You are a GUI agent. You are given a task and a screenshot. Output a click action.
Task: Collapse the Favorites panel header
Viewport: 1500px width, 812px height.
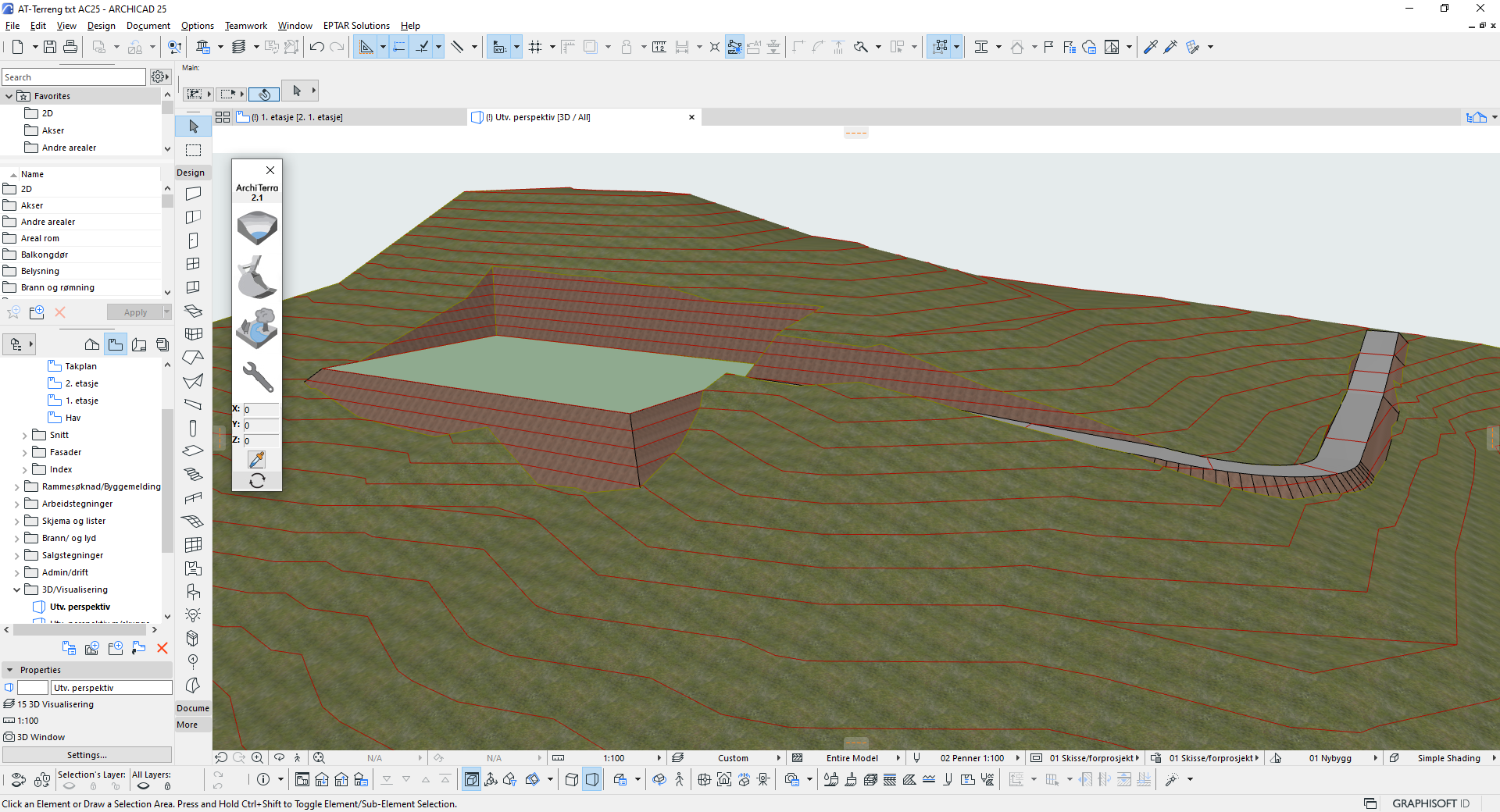pyautogui.click(x=9, y=96)
